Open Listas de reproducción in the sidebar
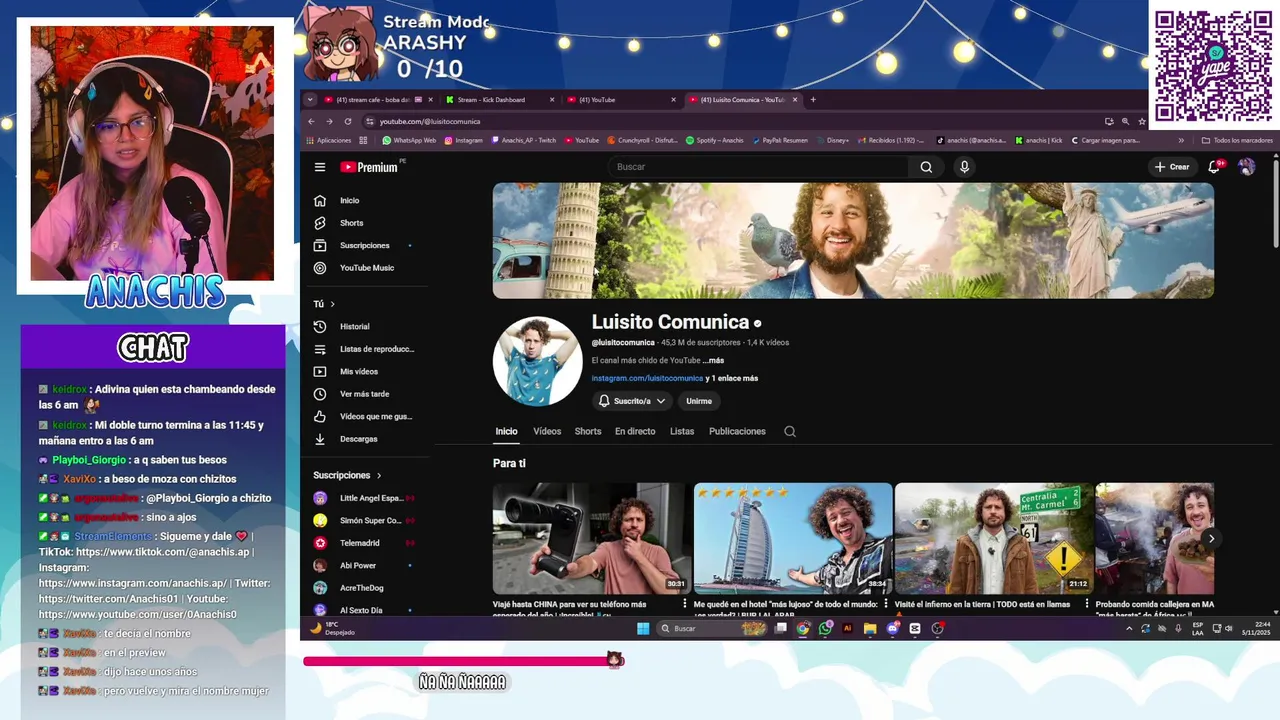 pyautogui.click(x=364, y=349)
